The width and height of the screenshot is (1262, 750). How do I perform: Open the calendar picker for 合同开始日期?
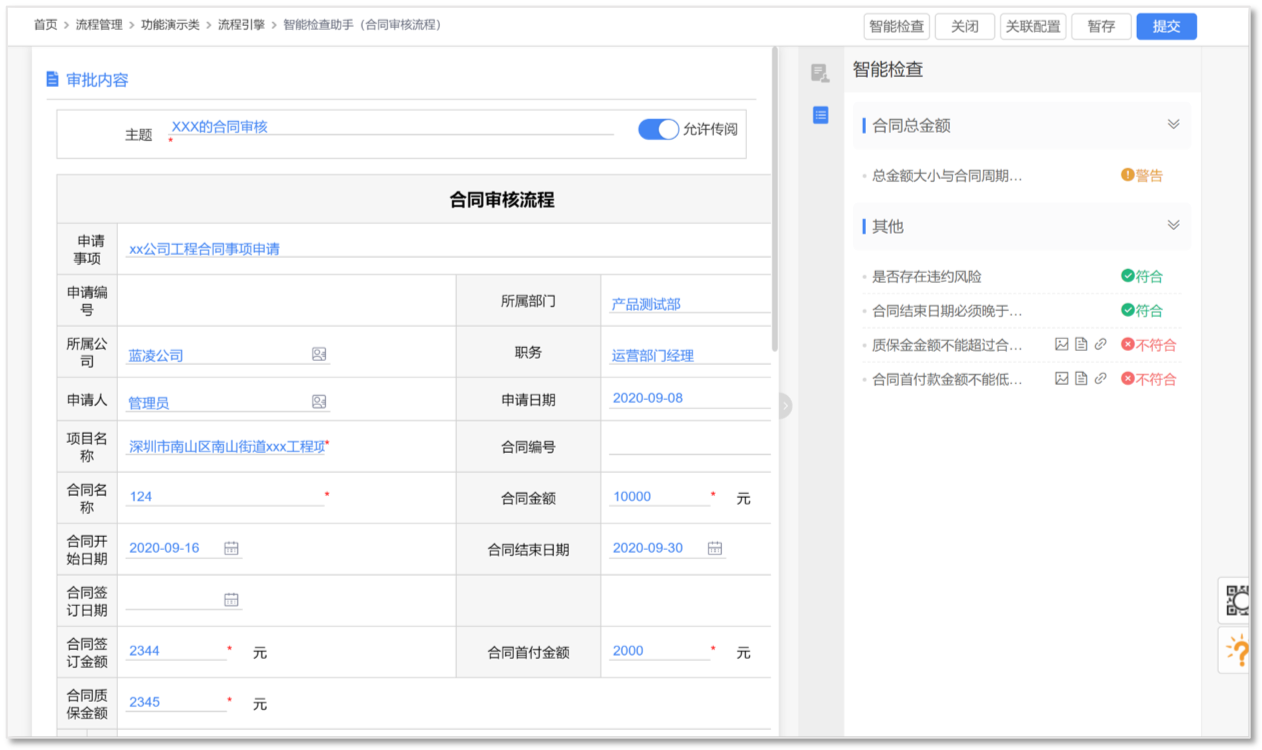[x=230, y=548]
